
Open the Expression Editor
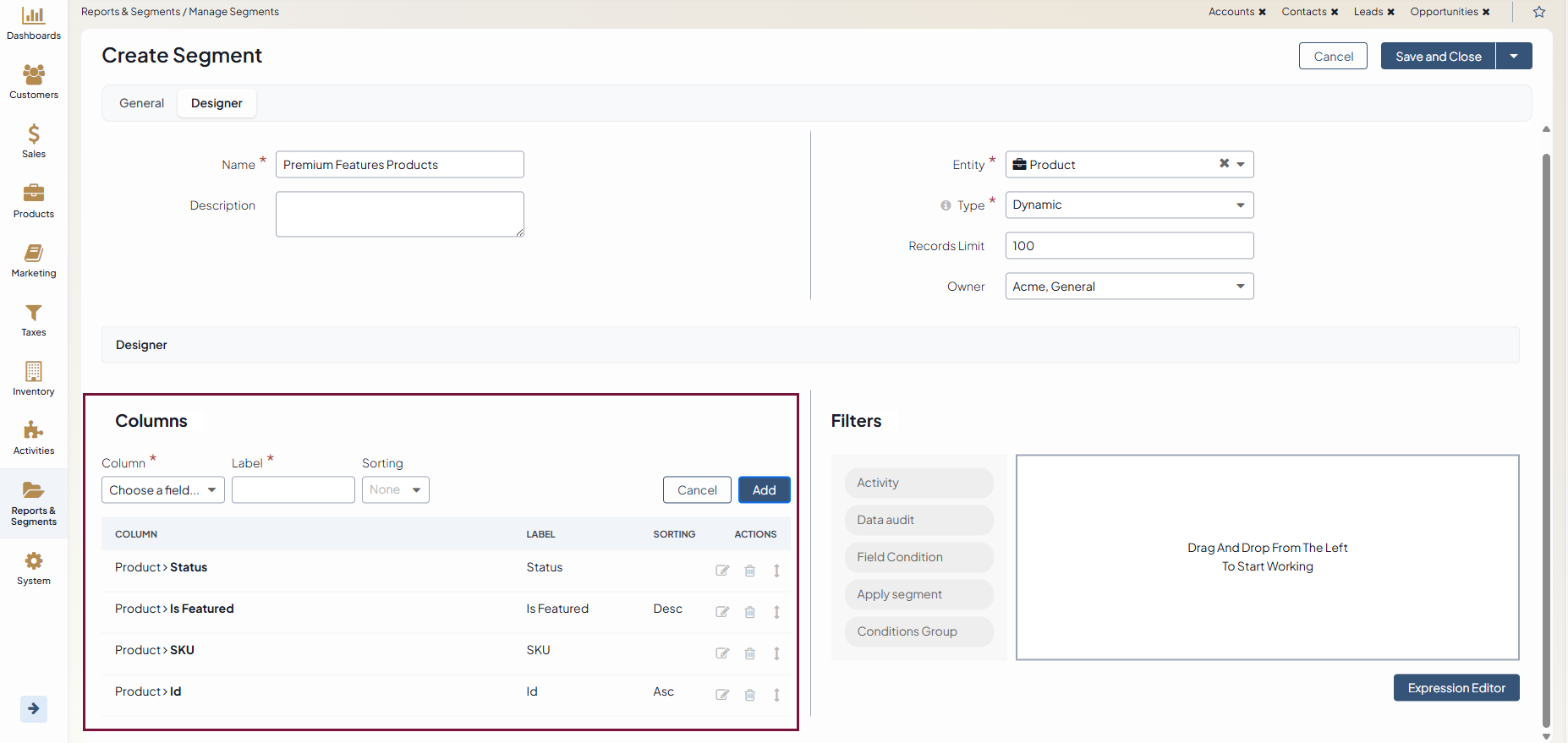(x=1456, y=688)
